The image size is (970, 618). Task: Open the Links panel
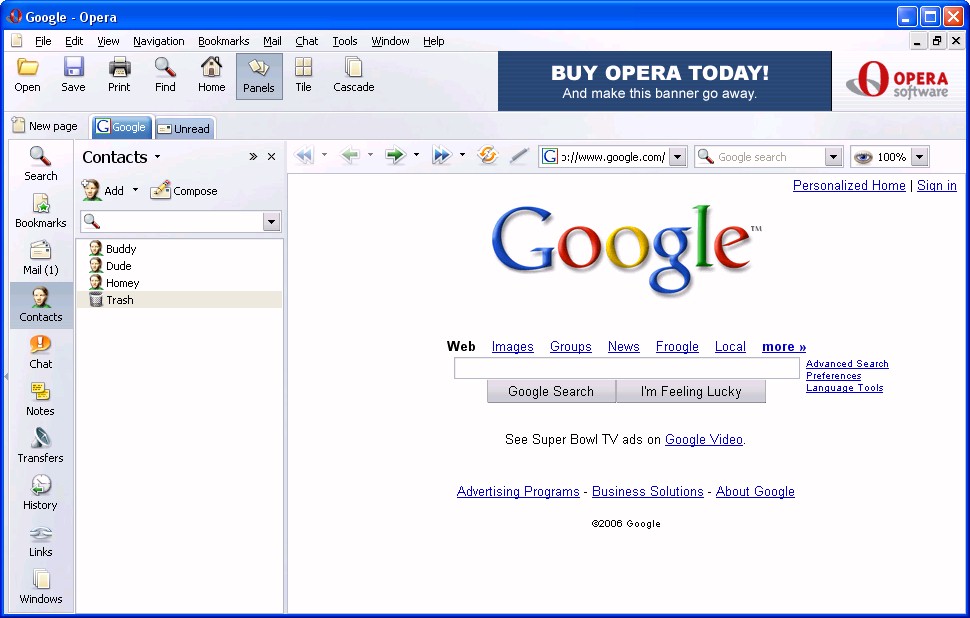40,540
